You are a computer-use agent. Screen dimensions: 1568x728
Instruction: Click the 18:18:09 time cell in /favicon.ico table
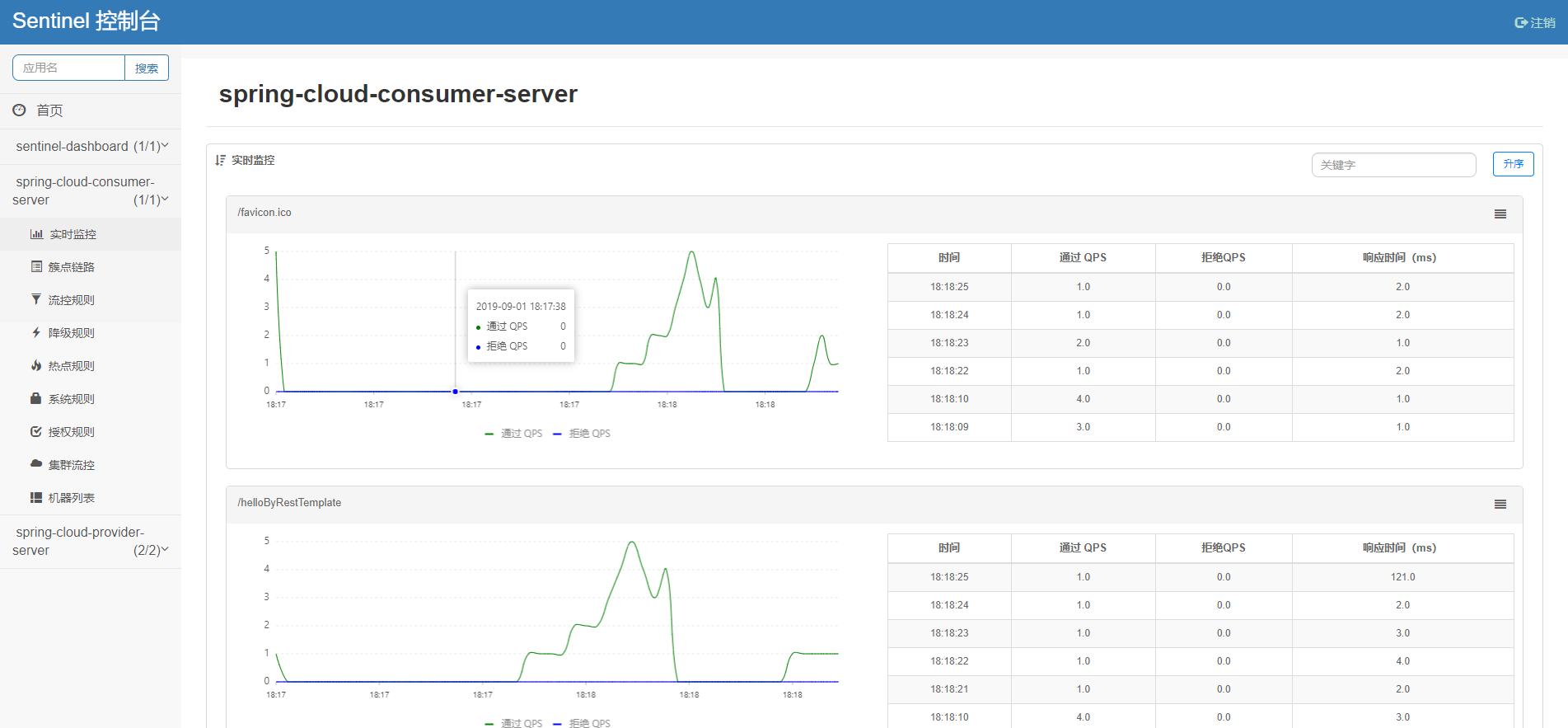pos(949,427)
